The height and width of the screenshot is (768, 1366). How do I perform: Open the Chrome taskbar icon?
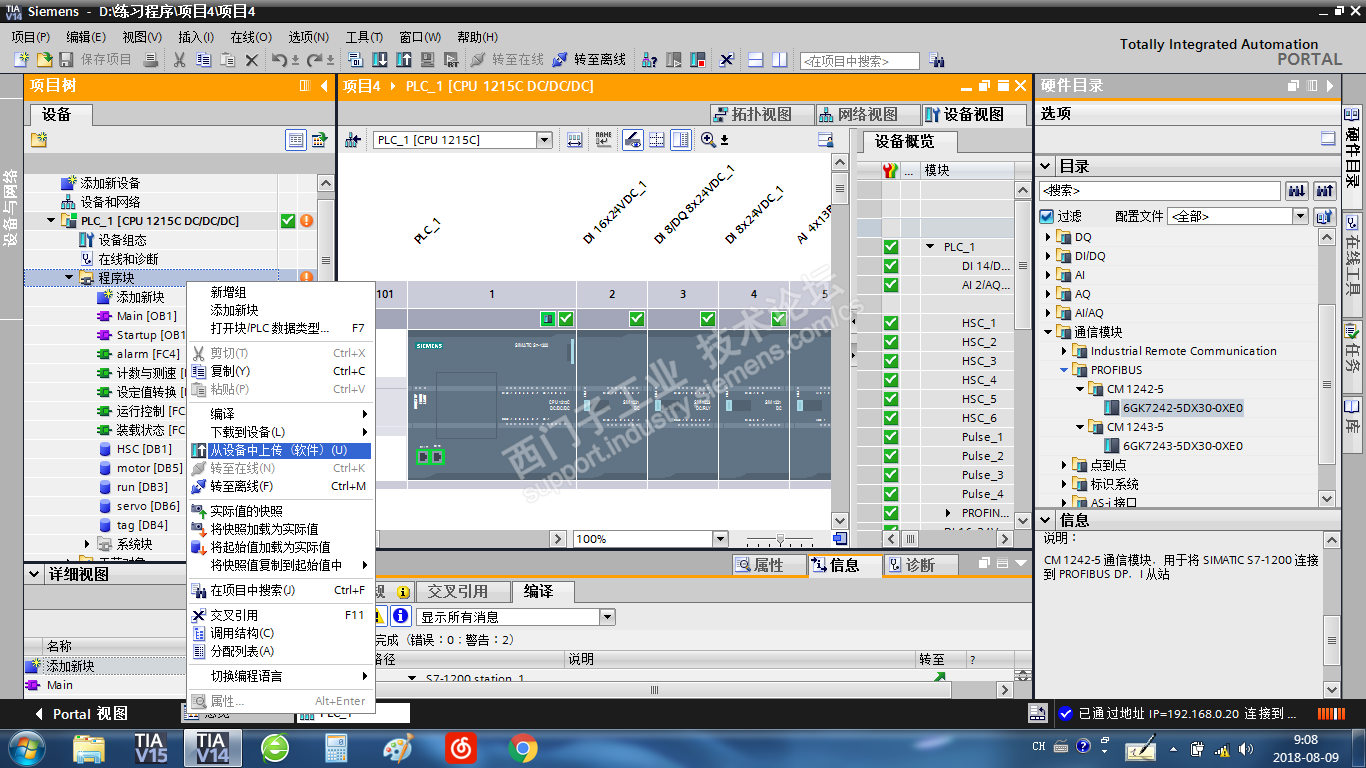click(x=522, y=747)
